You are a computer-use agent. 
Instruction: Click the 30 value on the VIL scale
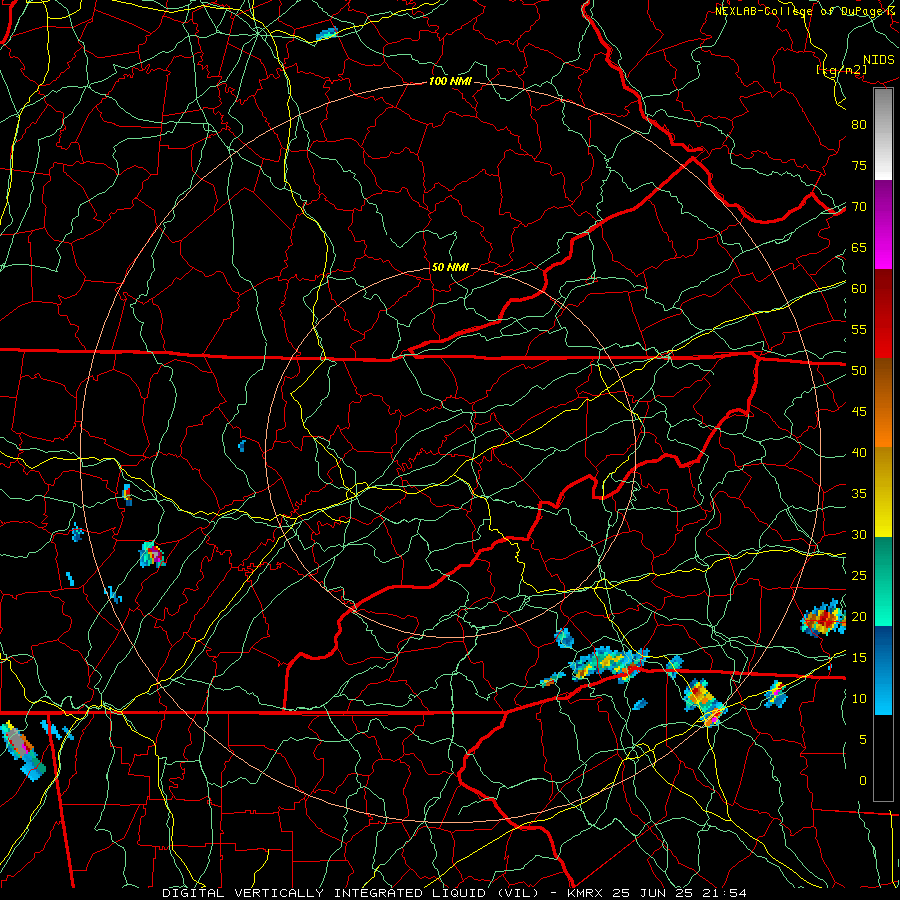click(859, 535)
